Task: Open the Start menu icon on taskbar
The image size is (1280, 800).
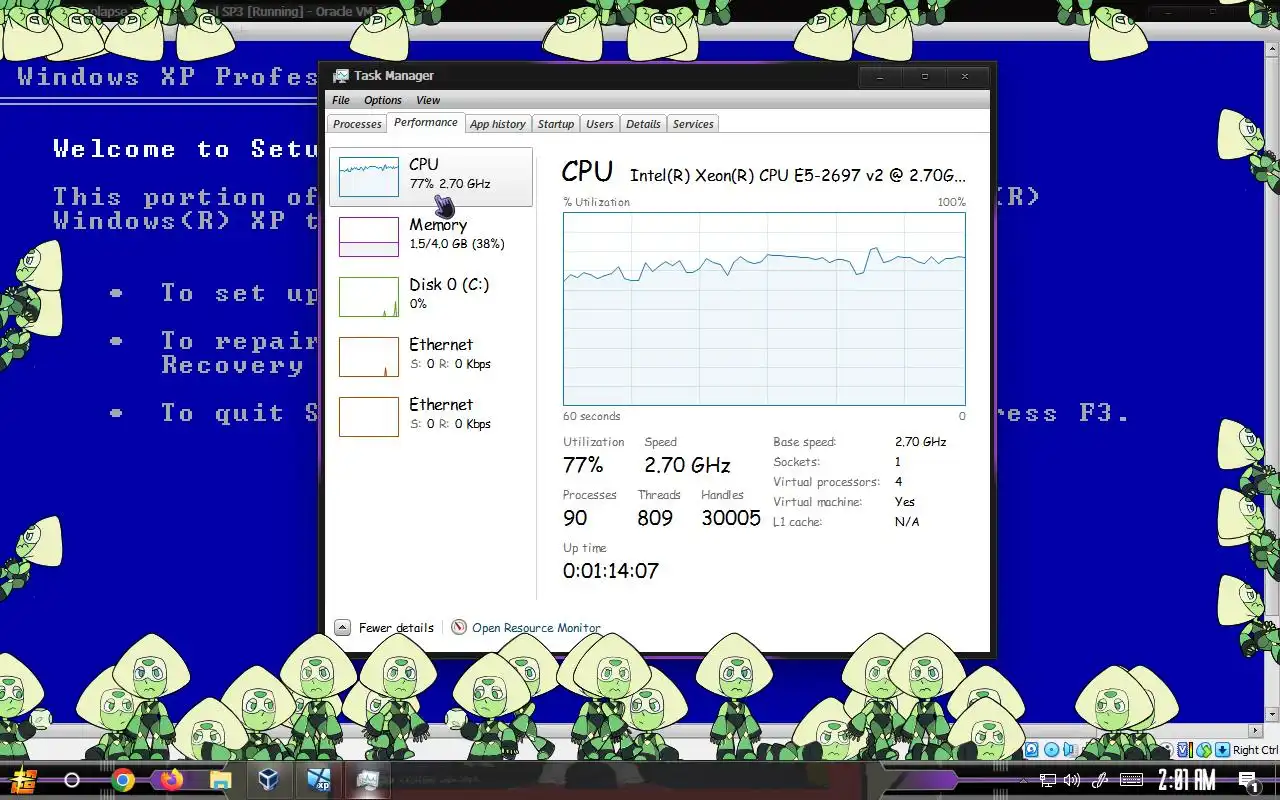Action: (x=23, y=780)
